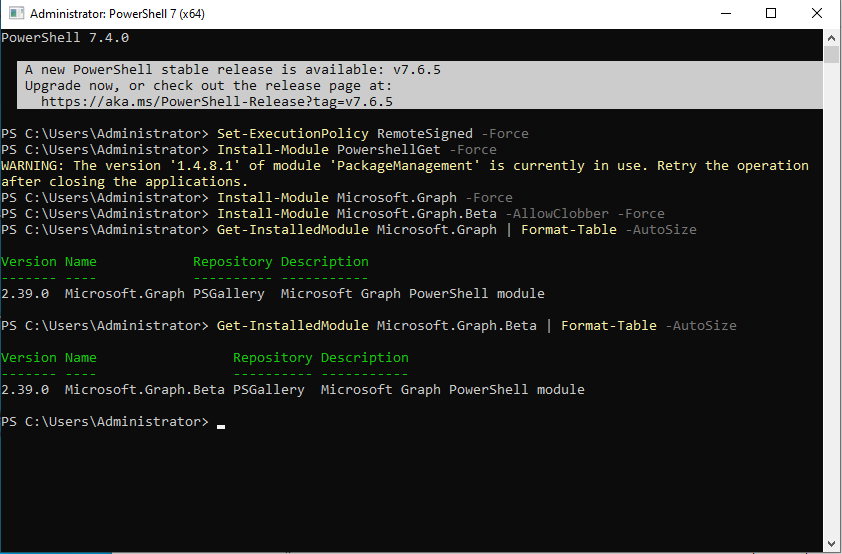
Task: Click the '-AllowClobber' parameter text
Action: click(x=557, y=214)
